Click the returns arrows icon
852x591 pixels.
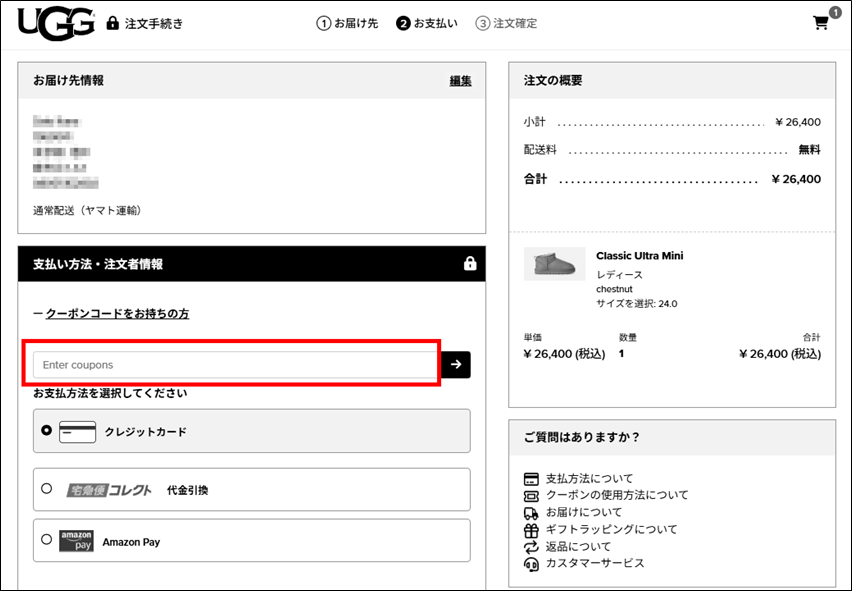[531, 547]
